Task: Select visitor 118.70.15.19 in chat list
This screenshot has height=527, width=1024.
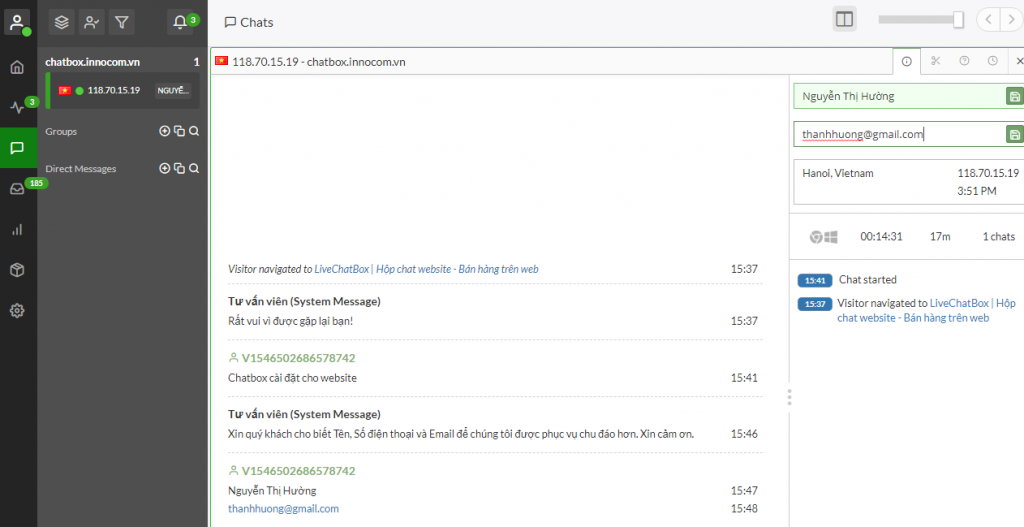Action: (122, 91)
